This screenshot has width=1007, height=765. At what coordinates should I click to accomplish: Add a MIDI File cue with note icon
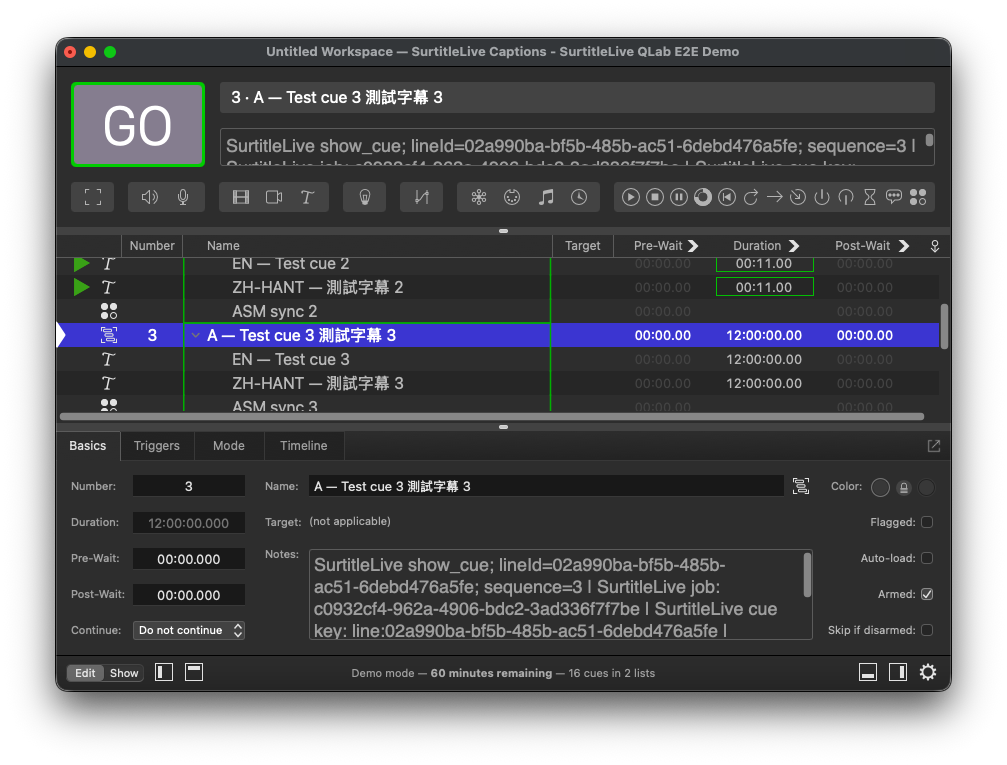click(x=546, y=197)
